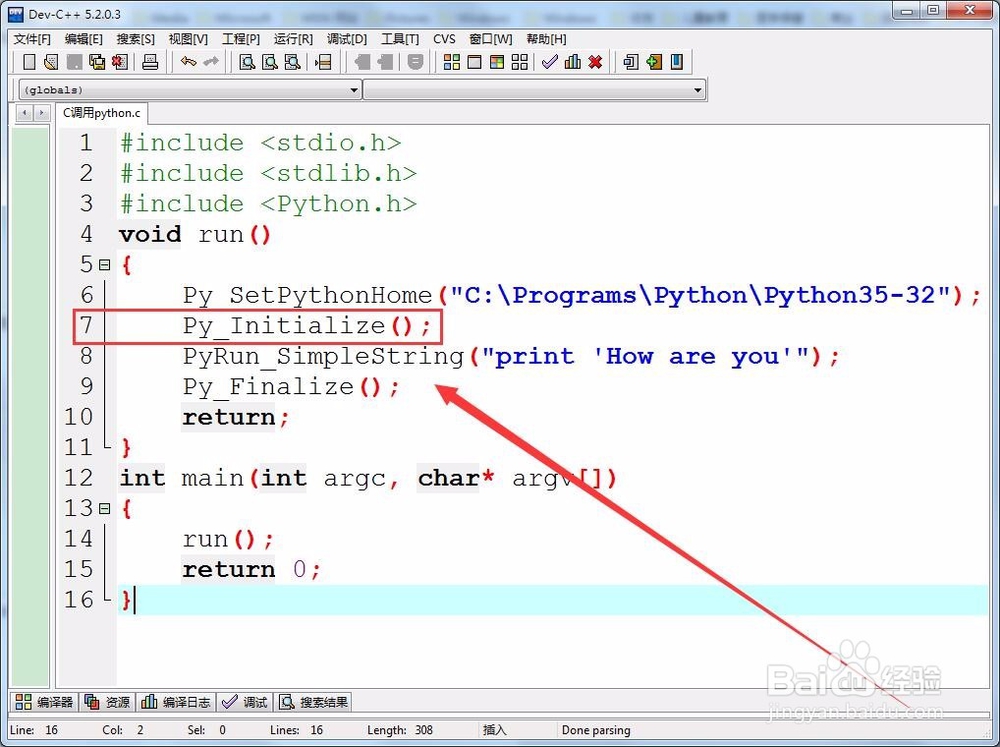Expand the (globals) class browser dropdown
This screenshot has width=1000, height=747.
coord(354,89)
